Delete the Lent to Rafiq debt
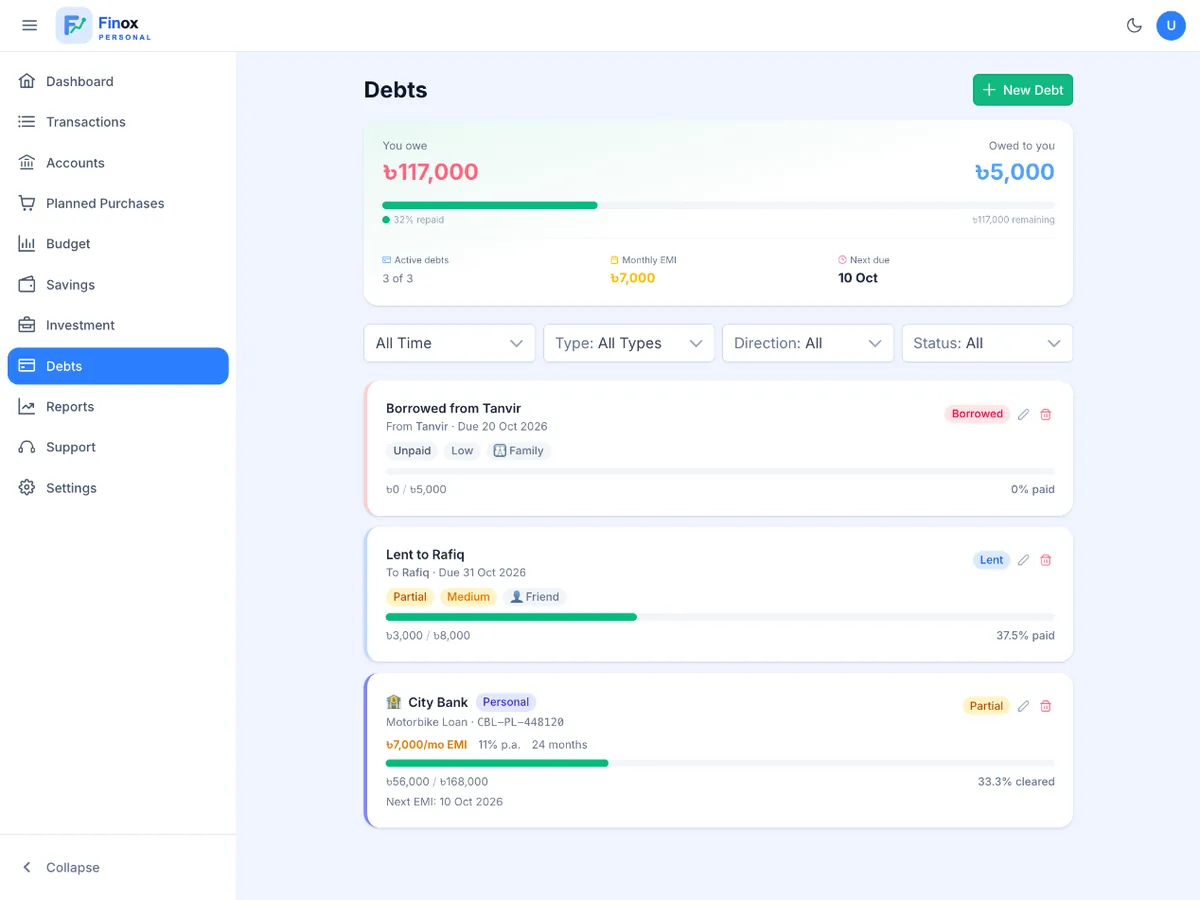Screen dimensions: 1200x900 tap(1046, 560)
